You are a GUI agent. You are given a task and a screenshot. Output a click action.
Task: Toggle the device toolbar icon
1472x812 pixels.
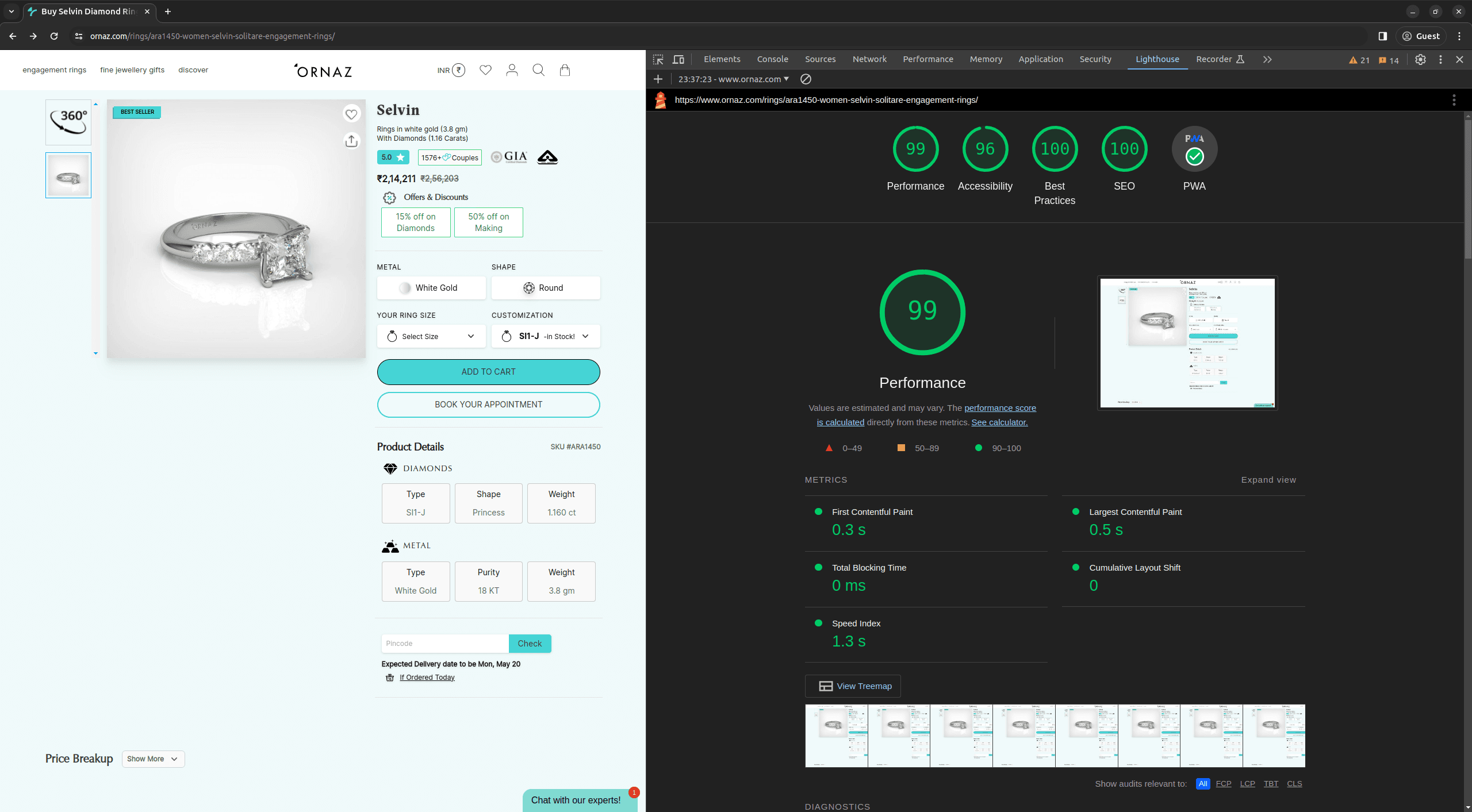678,59
